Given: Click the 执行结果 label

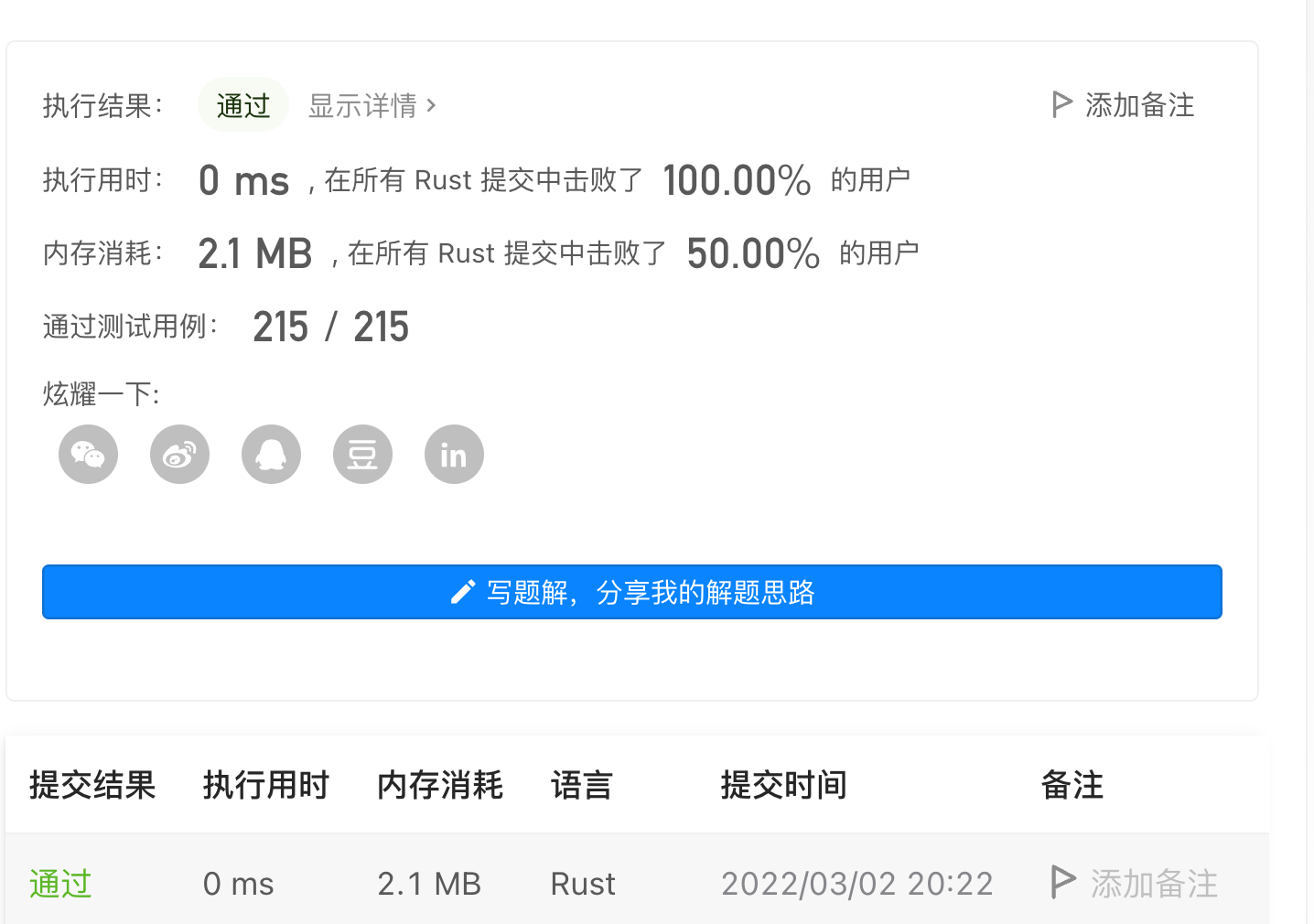Looking at the screenshot, I should coord(103,105).
